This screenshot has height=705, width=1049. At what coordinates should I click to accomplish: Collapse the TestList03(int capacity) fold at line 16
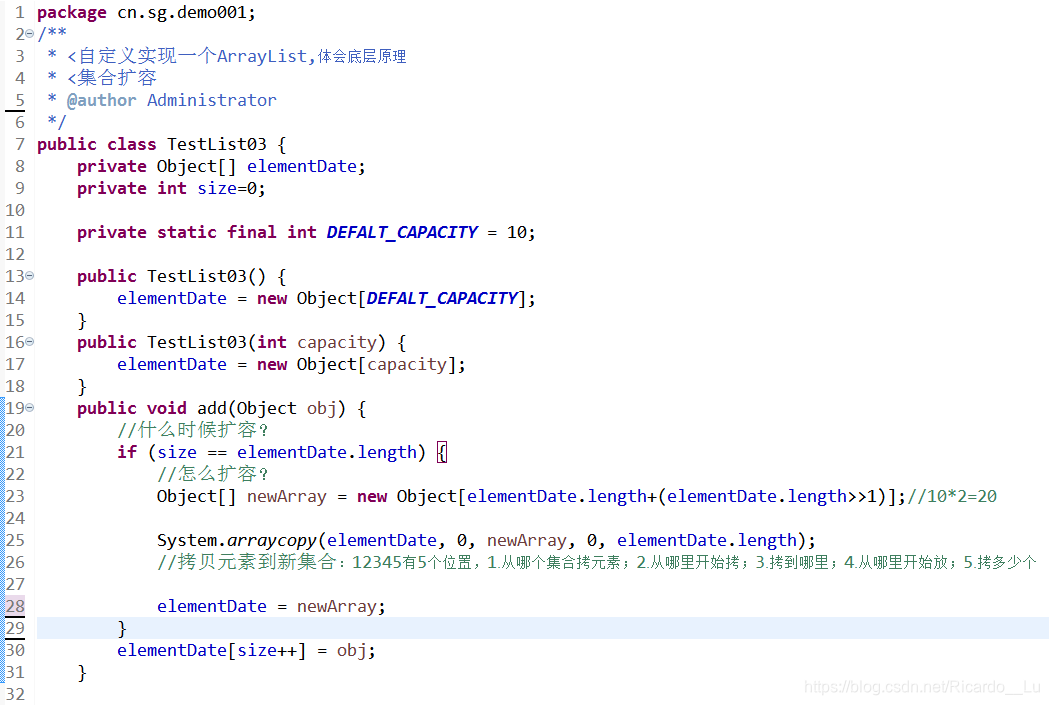point(29,342)
